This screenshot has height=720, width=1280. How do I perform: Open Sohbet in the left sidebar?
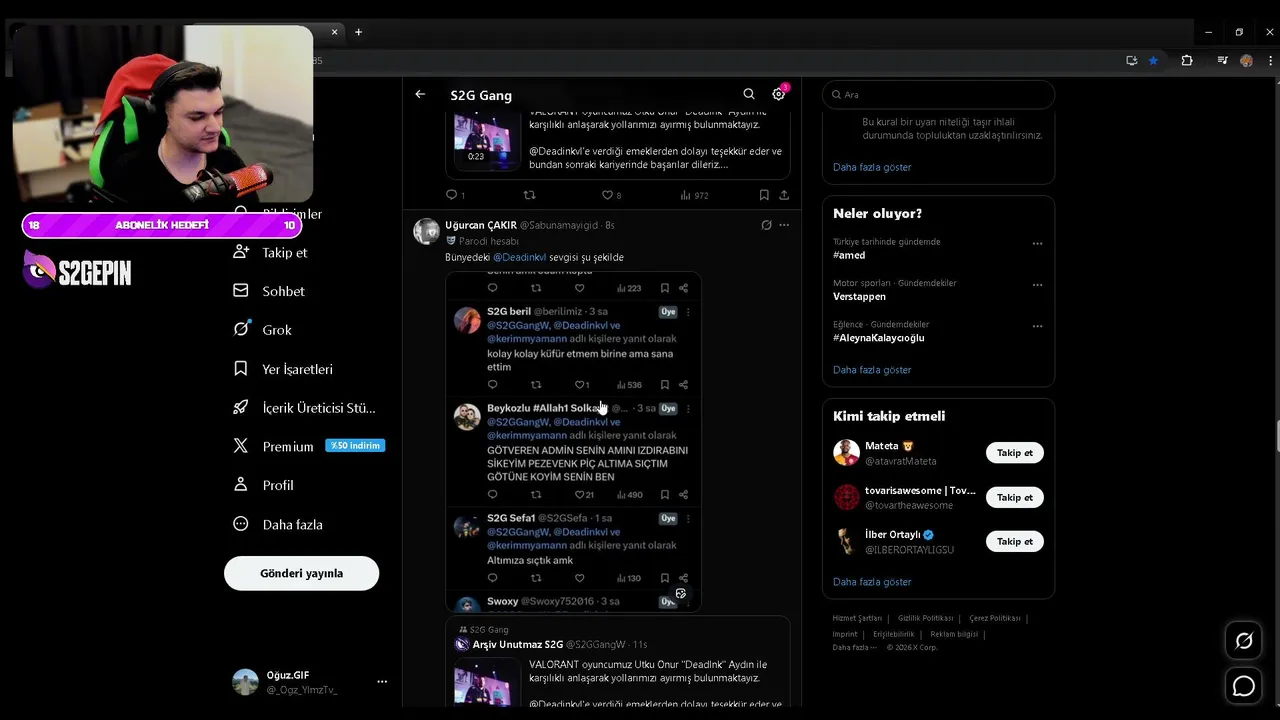pyautogui.click(x=268, y=291)
